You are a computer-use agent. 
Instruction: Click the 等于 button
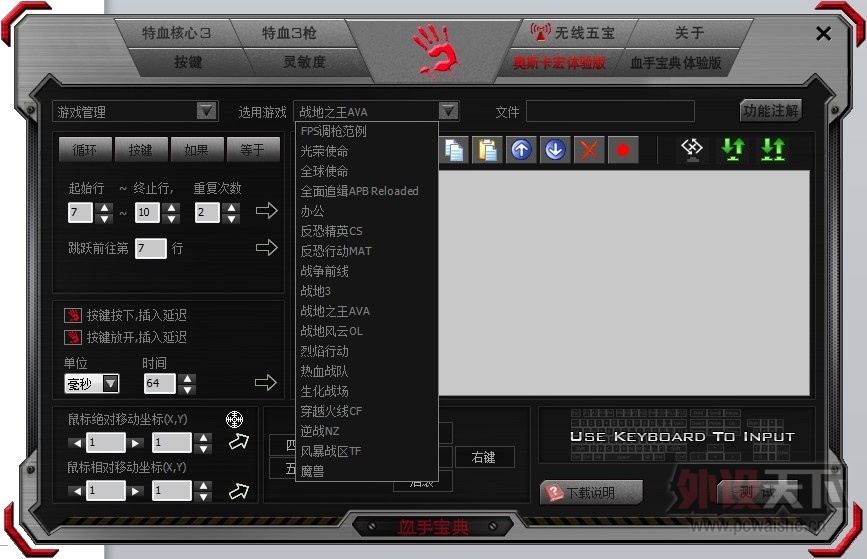click(253, 150)
